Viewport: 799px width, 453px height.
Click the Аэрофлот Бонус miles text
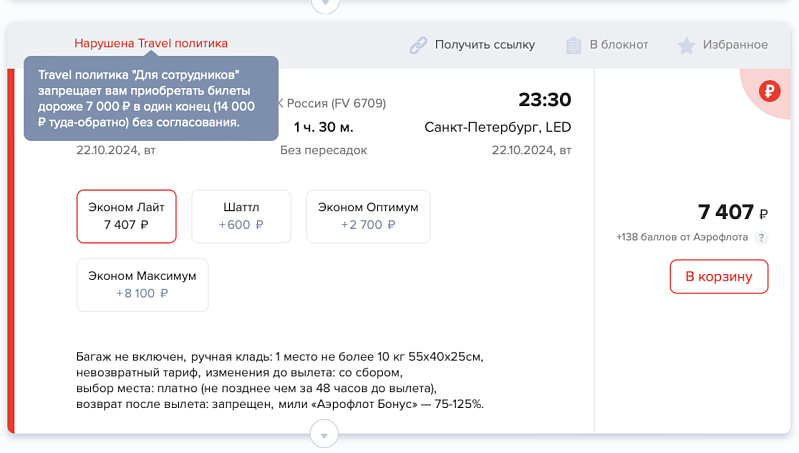[381, 404]
